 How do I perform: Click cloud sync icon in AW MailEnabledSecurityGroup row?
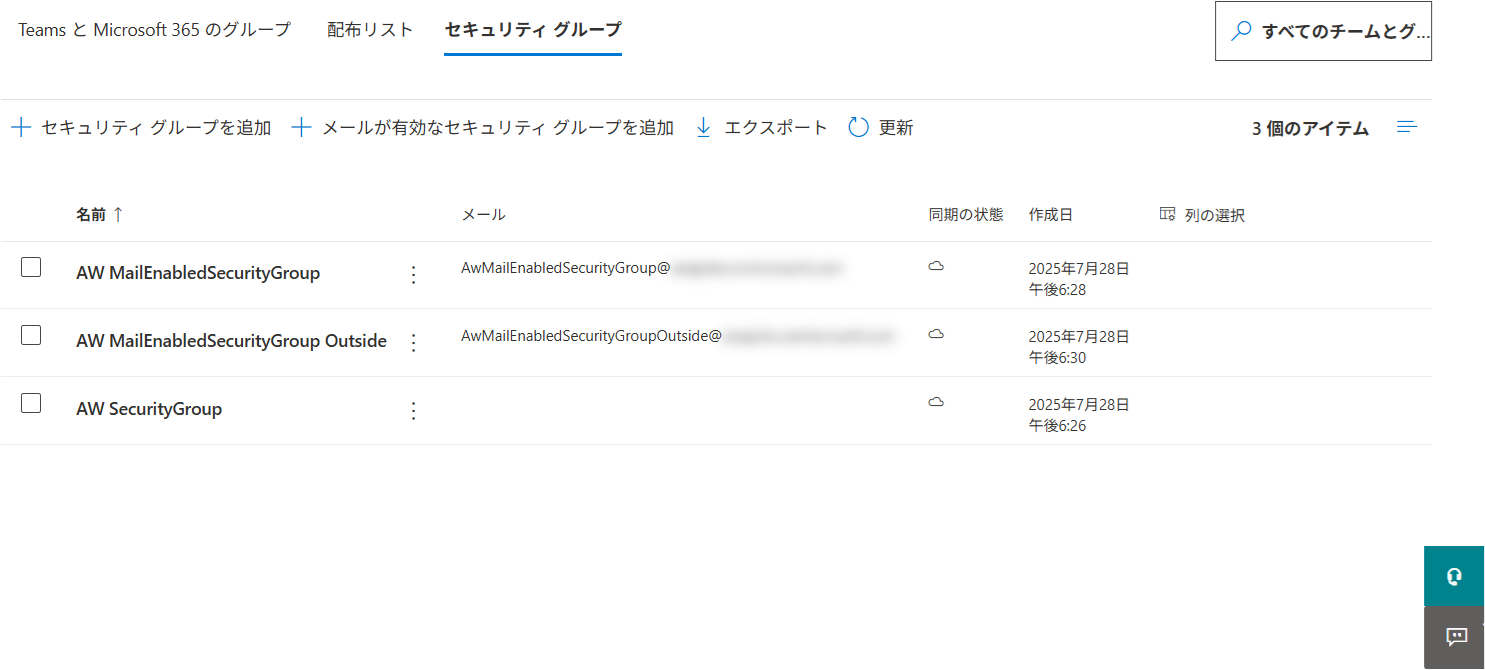tap(936, 266)
